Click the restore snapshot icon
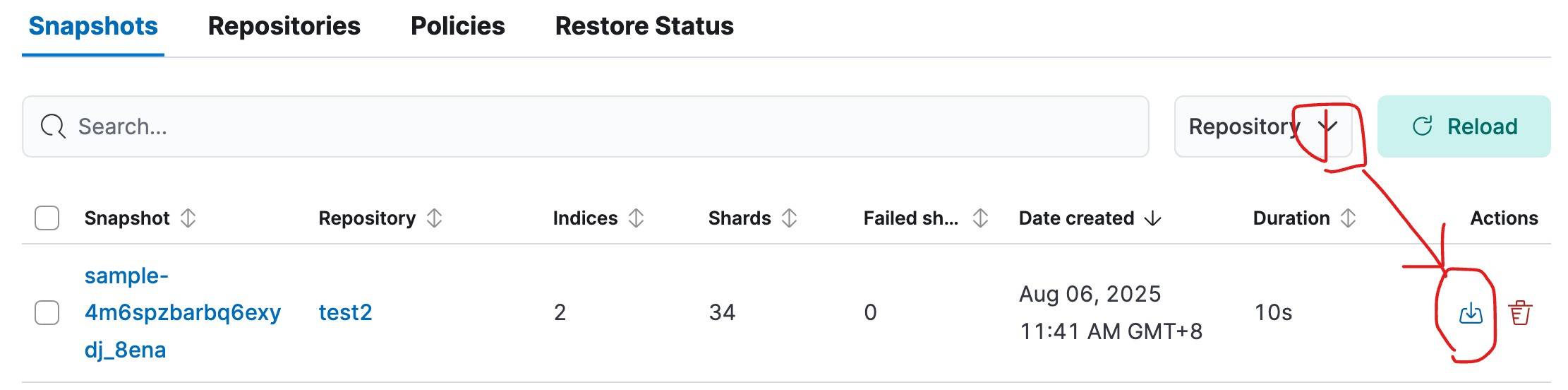Viewport: 1568px width, 390px height. [1471, 312]
